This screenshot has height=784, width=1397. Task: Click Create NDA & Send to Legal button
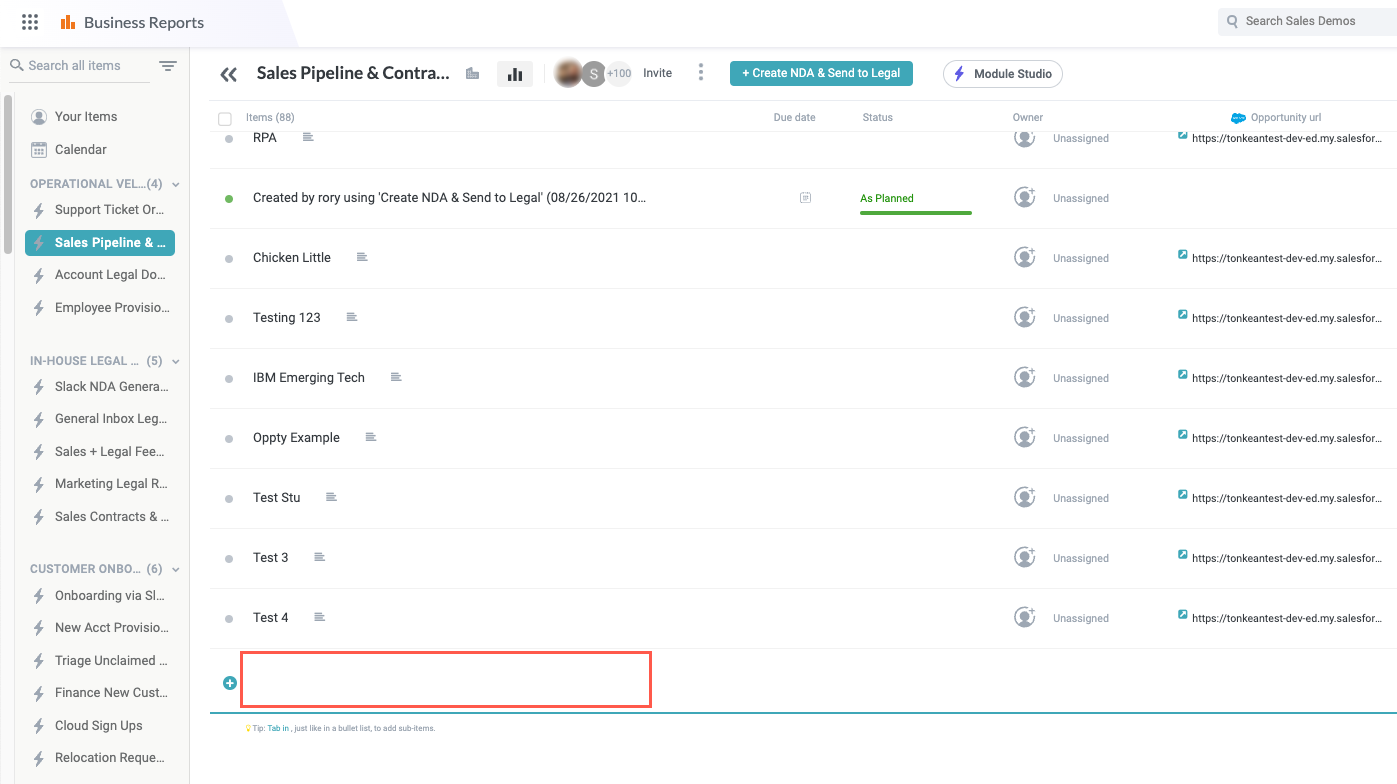821,73
